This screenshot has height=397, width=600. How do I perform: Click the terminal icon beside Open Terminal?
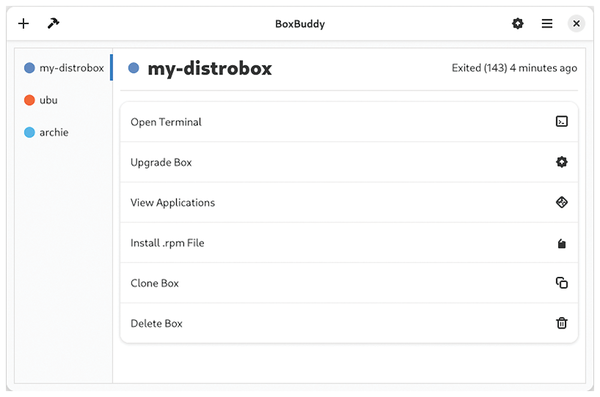(561, 122)
